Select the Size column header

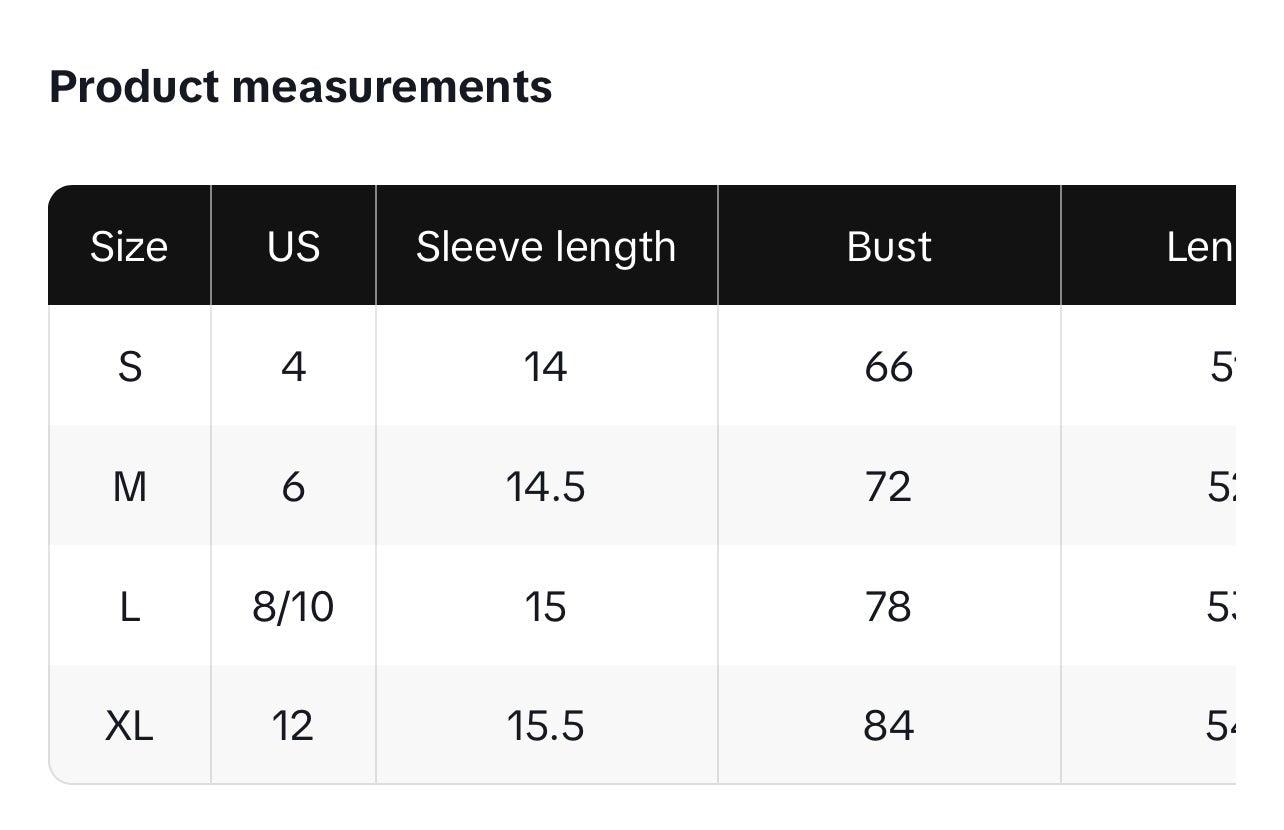click(129, 247)
